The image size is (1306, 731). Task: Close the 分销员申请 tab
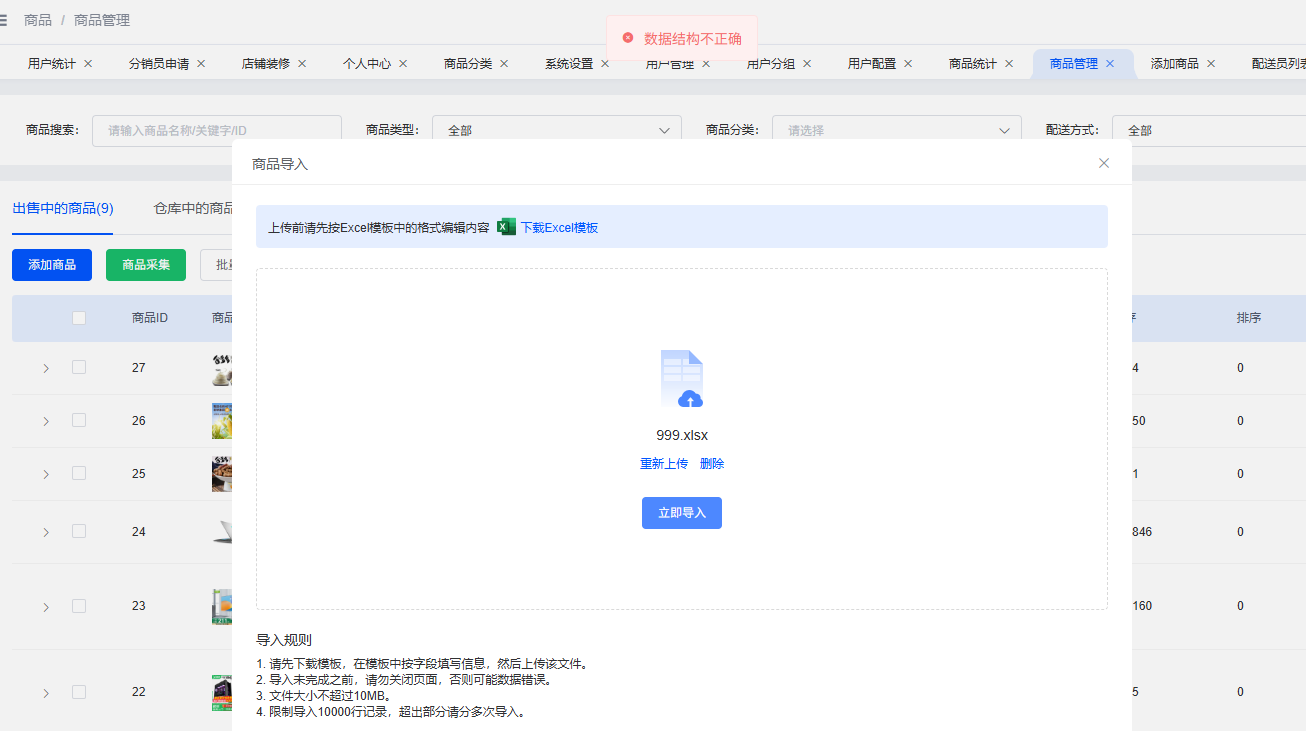pos(201,64)
